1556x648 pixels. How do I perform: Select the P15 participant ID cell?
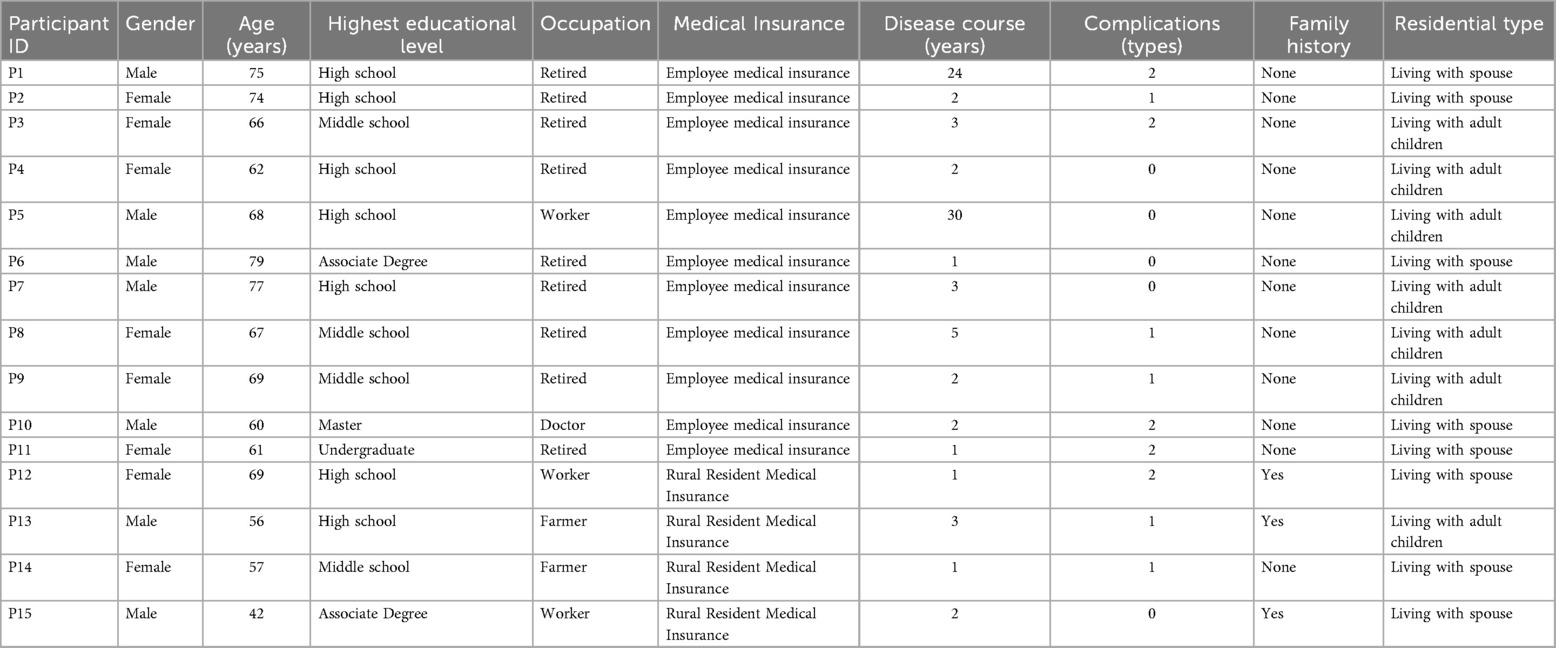(x=21, y=613)
